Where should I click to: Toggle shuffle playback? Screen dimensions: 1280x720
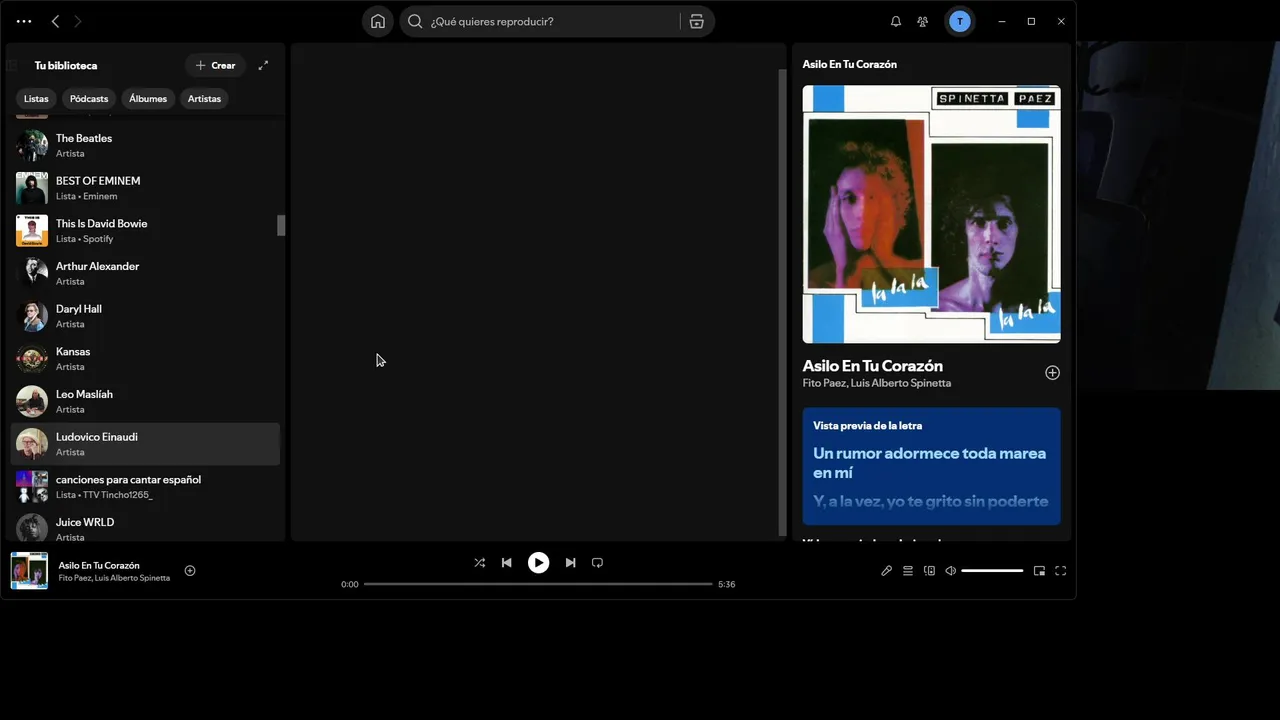tap(479, 563)
